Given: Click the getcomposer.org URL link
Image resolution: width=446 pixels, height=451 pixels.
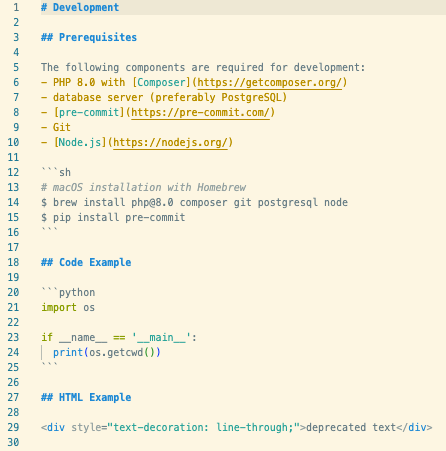Looking at the screenshot, I should tap(270, 82).
